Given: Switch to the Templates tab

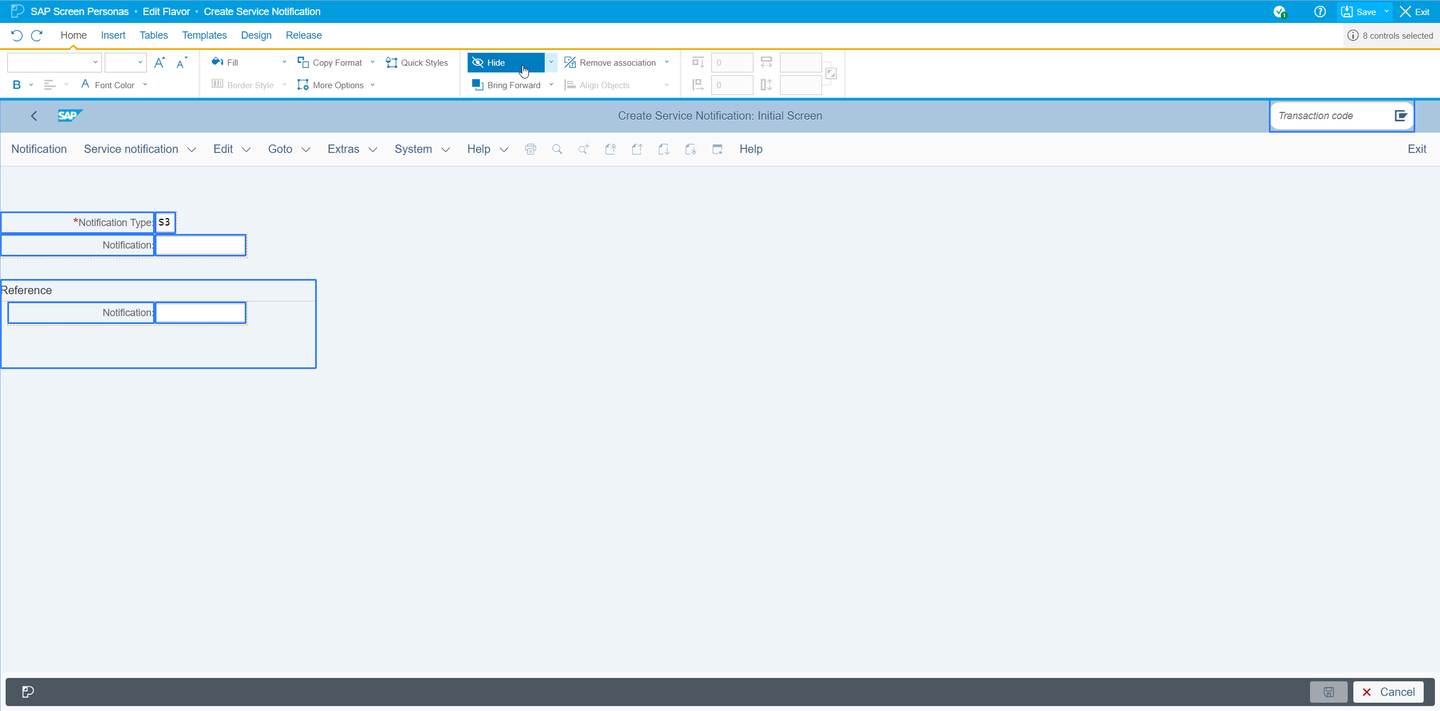Looking at the screenshot, I should point(204,35).
